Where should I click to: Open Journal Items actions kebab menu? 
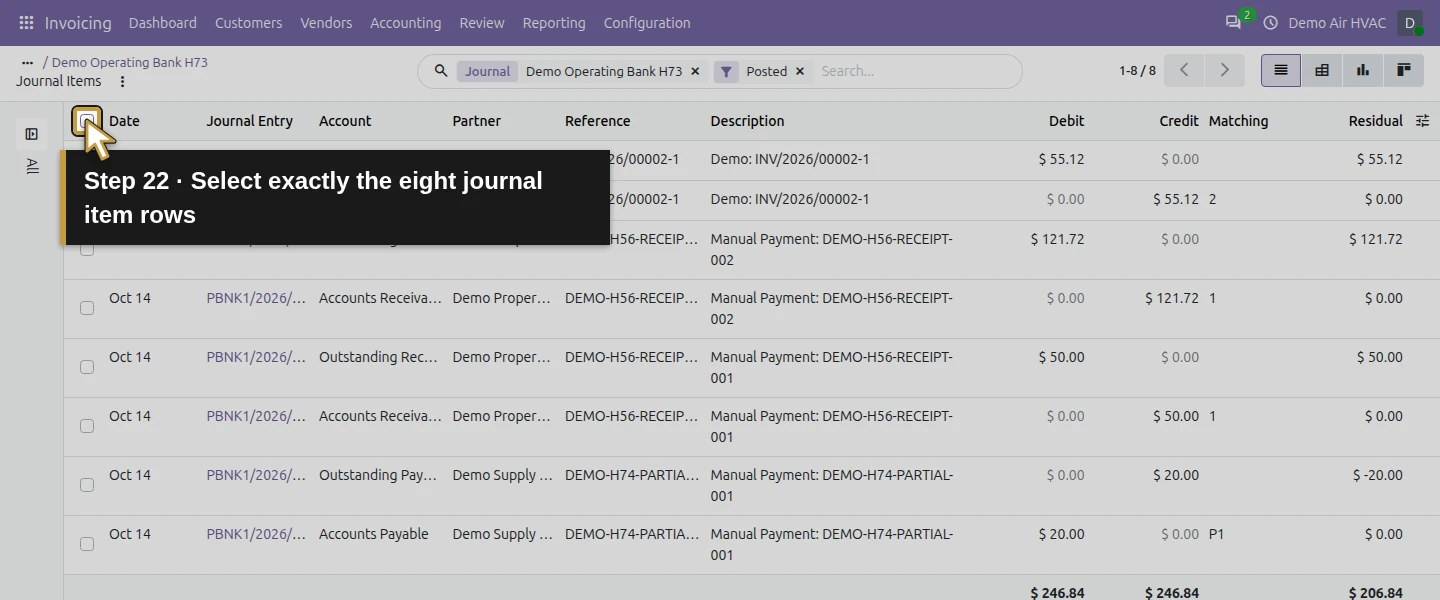coord(122,82)
